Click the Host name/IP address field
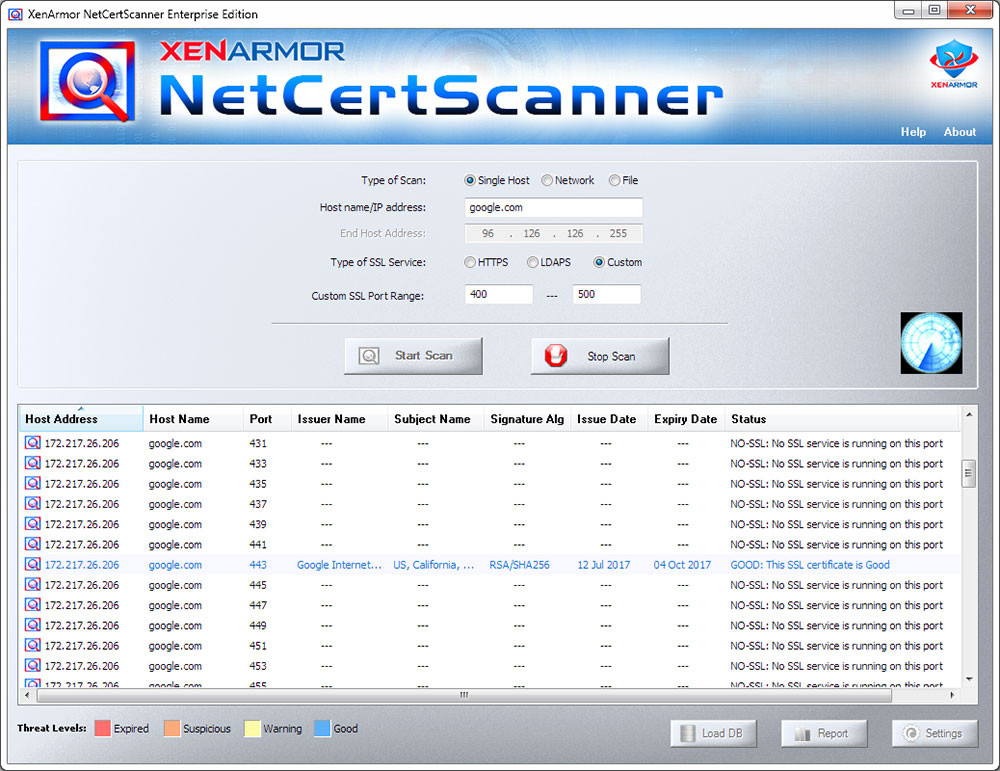The width and height of the screenshot is (1000, 771). coord(554,207)
